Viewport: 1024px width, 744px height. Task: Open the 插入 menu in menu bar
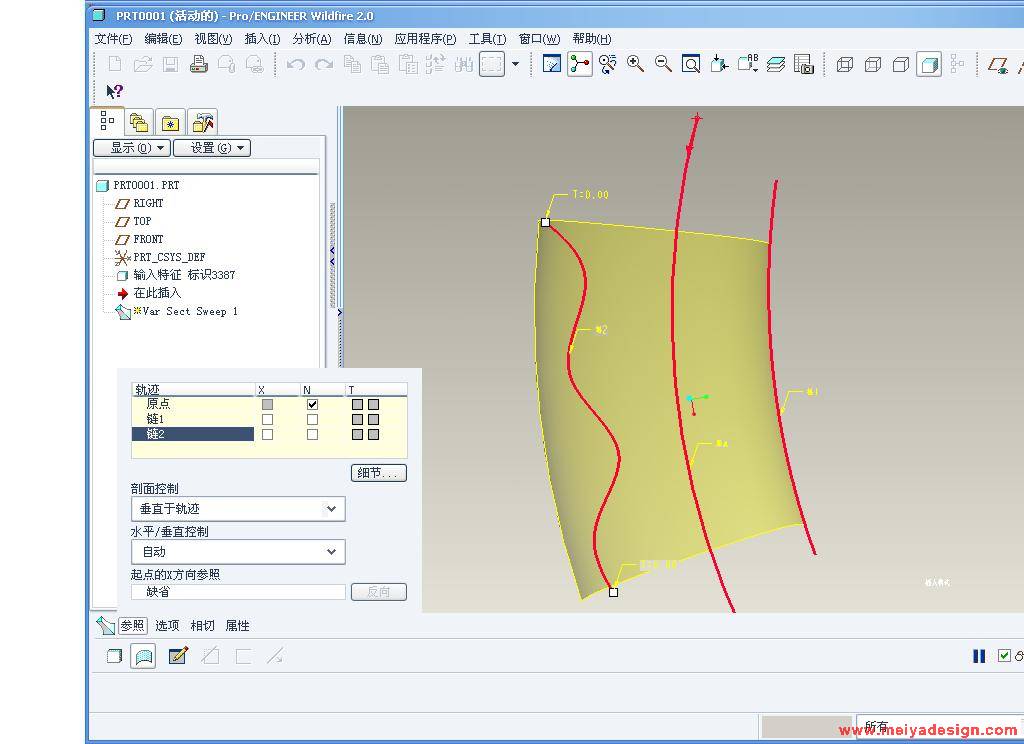[x=262, y=39]
